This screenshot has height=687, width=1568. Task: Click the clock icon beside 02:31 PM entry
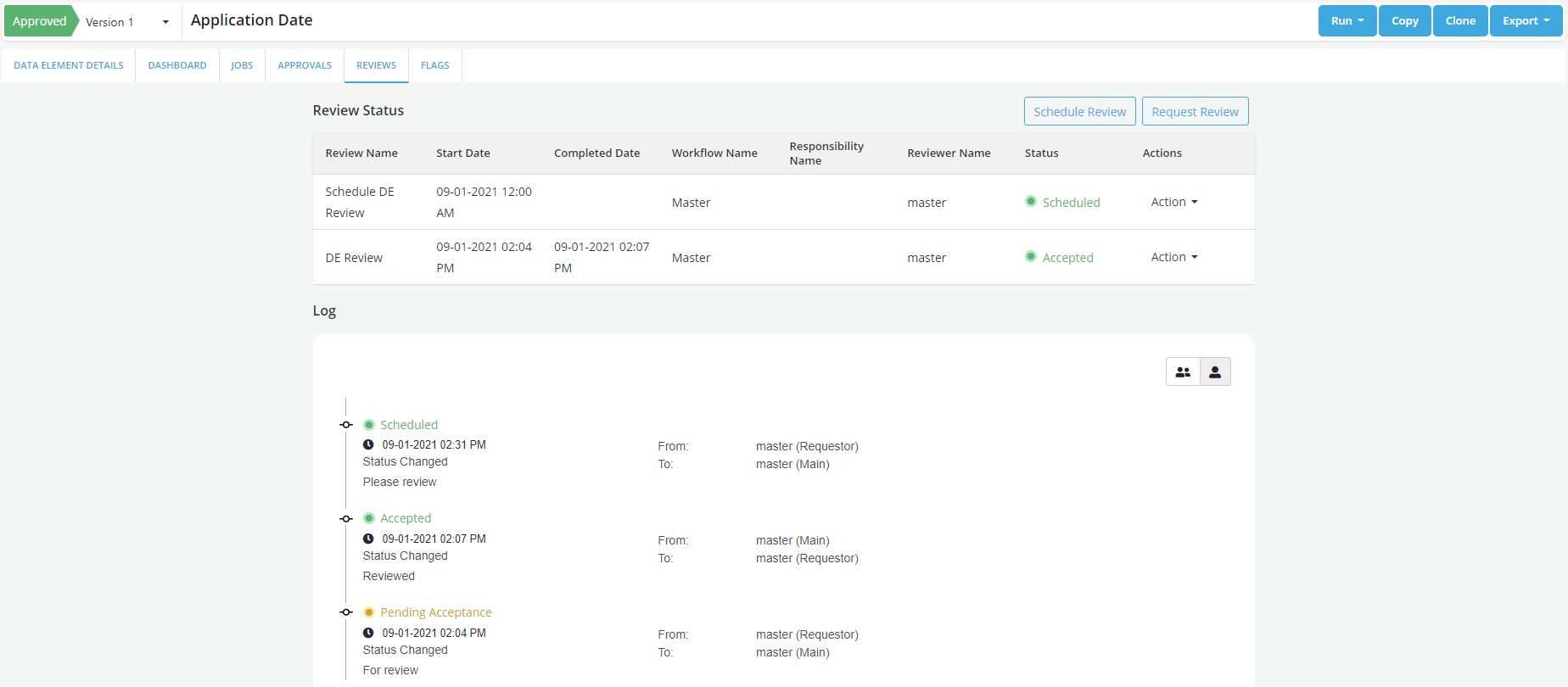[368, 444]
